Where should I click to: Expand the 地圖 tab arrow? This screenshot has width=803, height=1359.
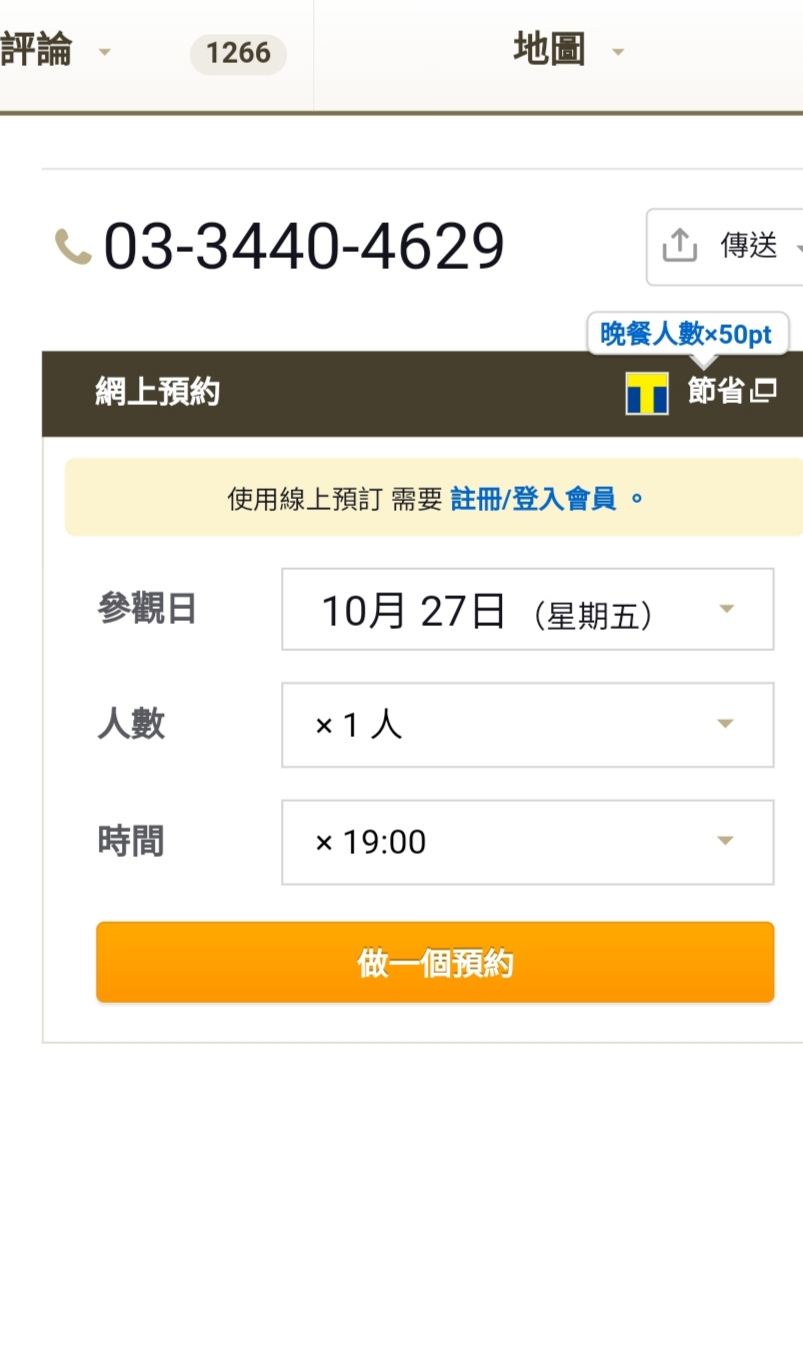pos(618,52)
